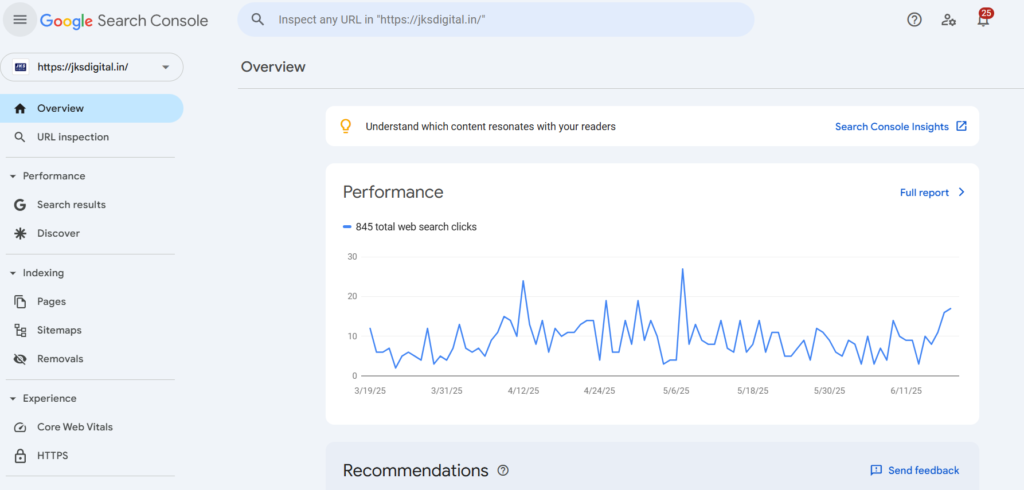The height and width of the screenshot is (490, 1024).
Task: Collapse the Experience sidebar section
Action: coord(12,399)
